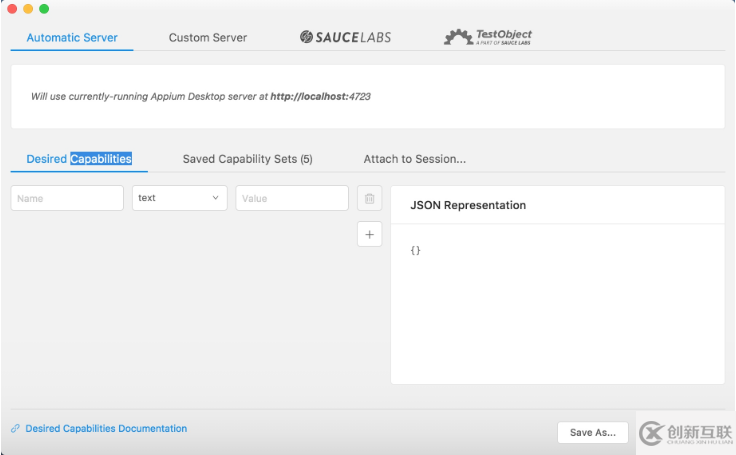Click the chain-link icon beside Documentation
The width and height of the screenshot is (736, 455).
[x=15, y=429]
